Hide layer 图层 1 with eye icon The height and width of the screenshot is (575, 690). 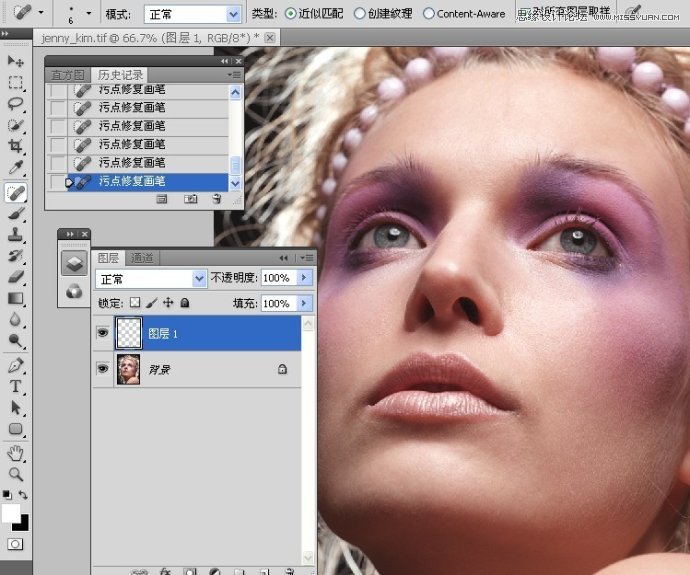tap(102, 333)
